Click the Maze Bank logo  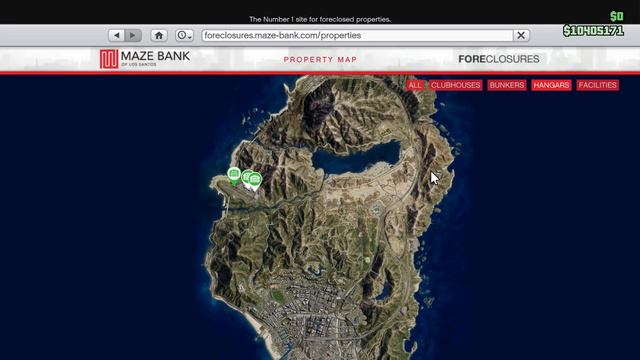(x=145, y=59)
